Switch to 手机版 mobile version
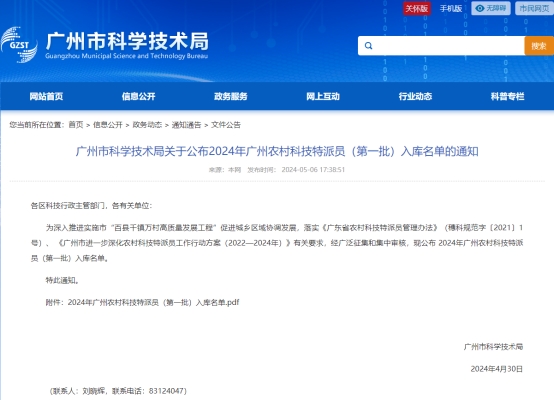554x400 pixels. 451,8
